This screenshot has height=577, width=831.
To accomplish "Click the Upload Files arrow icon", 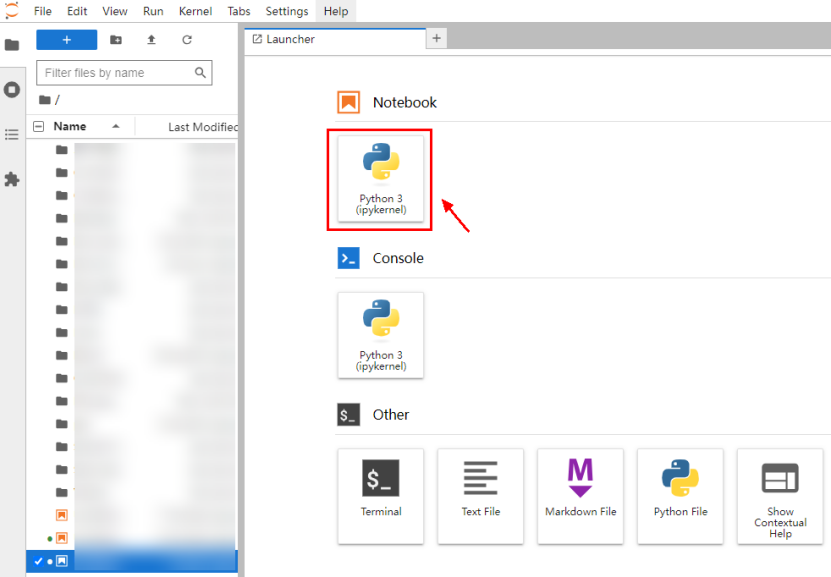I will coord(151,40).
